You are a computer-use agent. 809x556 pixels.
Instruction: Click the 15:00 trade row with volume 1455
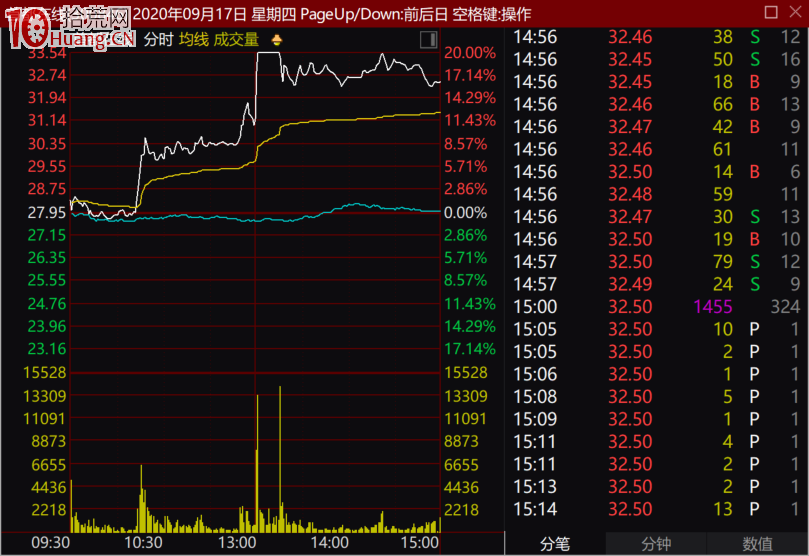(656, 307)
